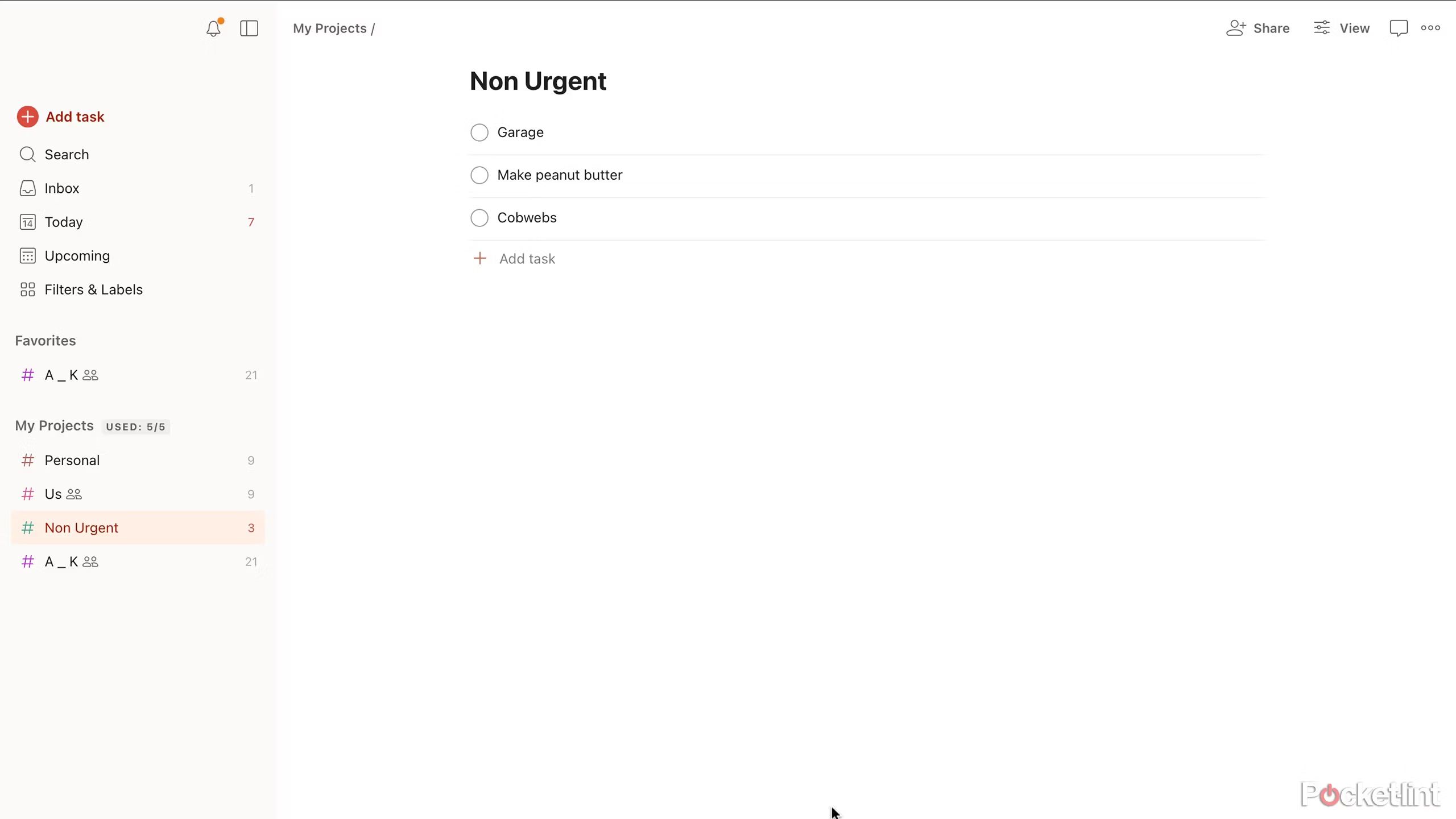Click the sidebar toggle panel icon

[x=249, y=28]
